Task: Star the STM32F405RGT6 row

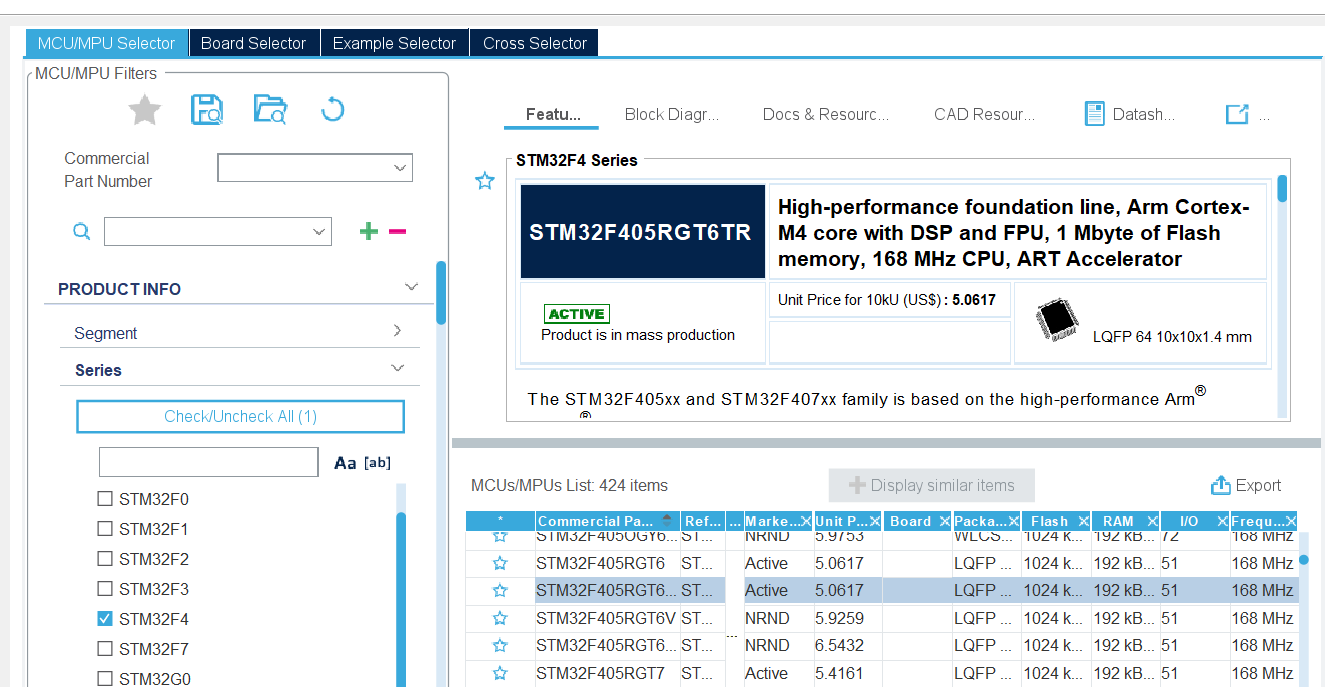Action: coord(500,563)
